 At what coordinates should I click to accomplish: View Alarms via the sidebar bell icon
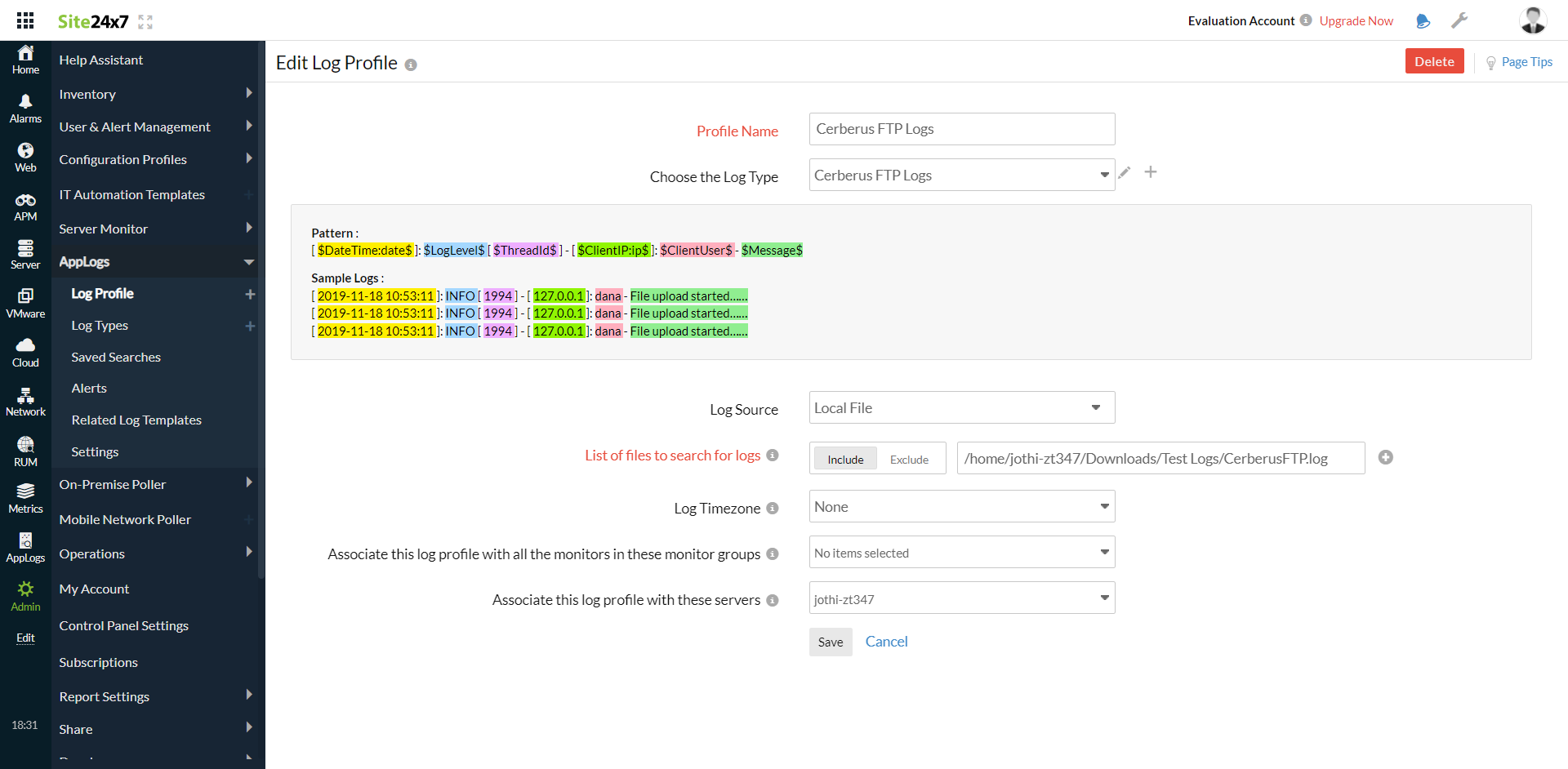pos(24,106)
